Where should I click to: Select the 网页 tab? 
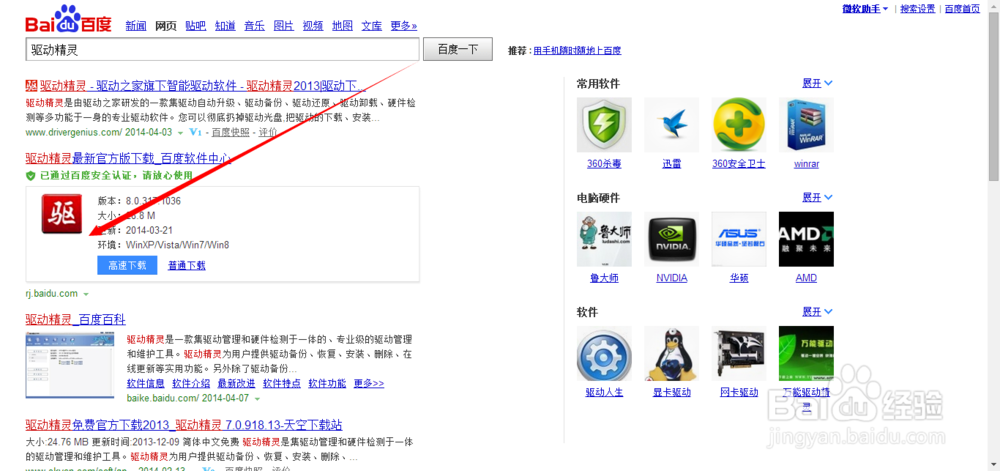[166, 26]
